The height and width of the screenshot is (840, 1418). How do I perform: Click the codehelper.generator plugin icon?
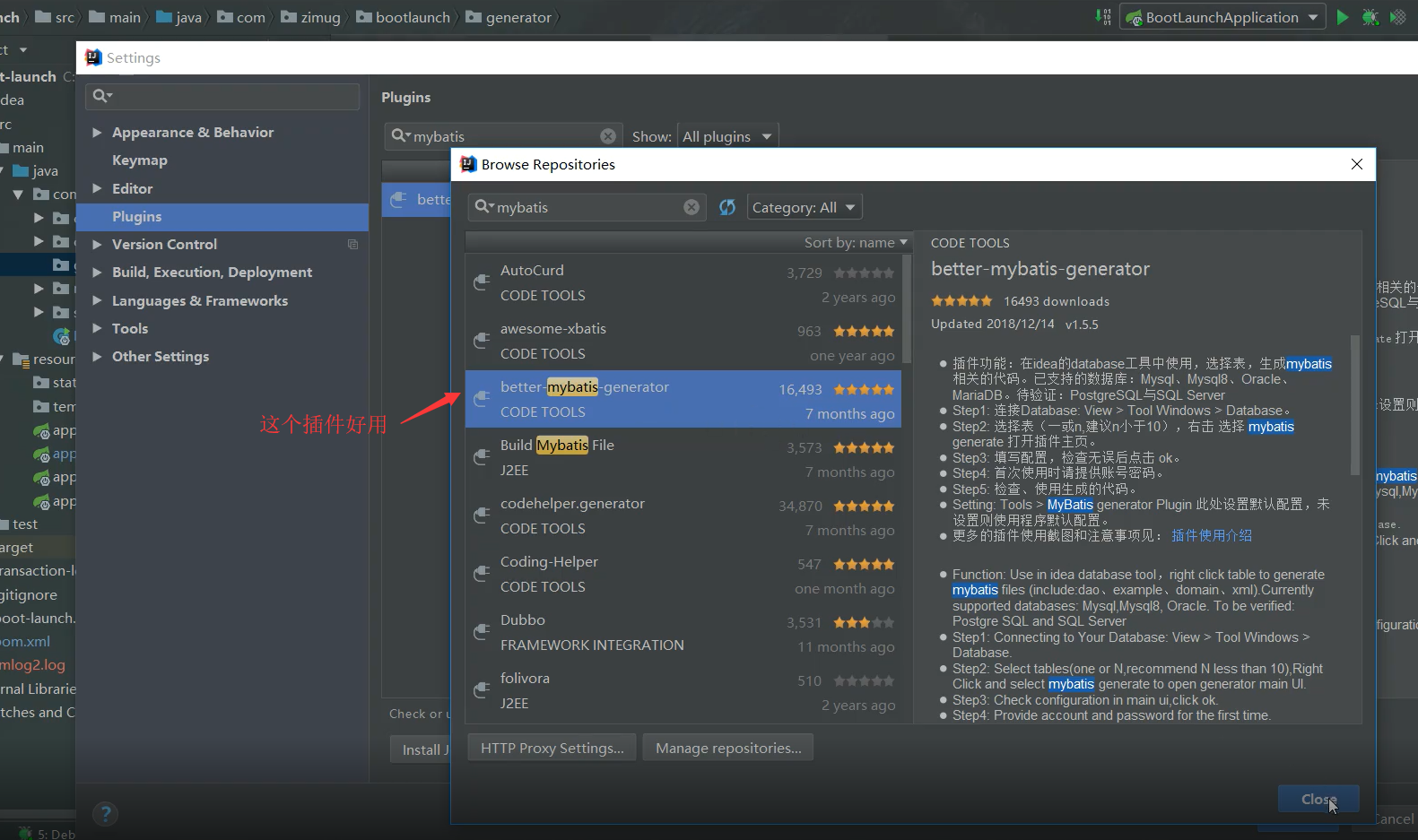coord(482,515)
